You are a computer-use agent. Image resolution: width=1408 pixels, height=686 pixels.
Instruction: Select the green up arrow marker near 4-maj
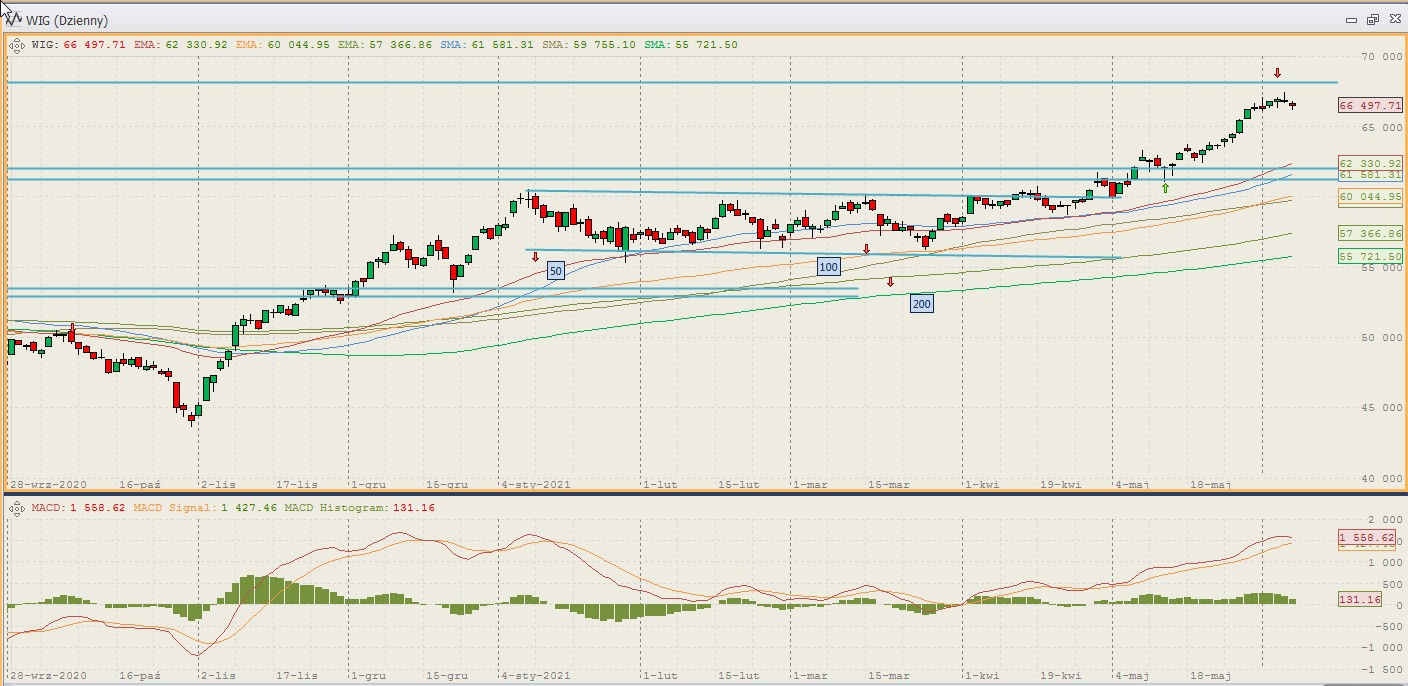click(1165, 187)
